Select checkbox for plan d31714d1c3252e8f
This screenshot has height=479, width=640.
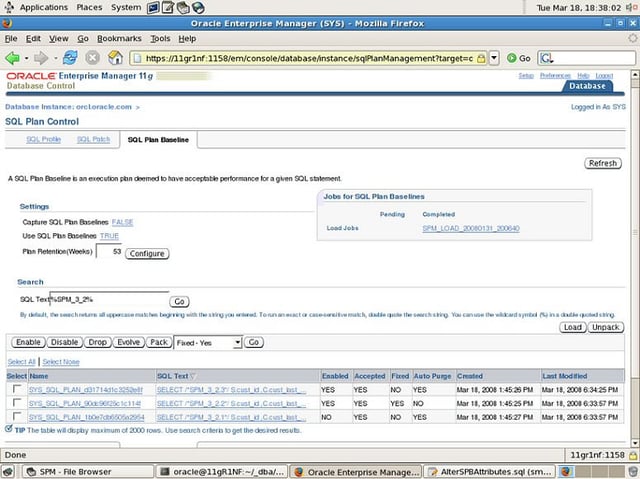click(x=17, y=389)
